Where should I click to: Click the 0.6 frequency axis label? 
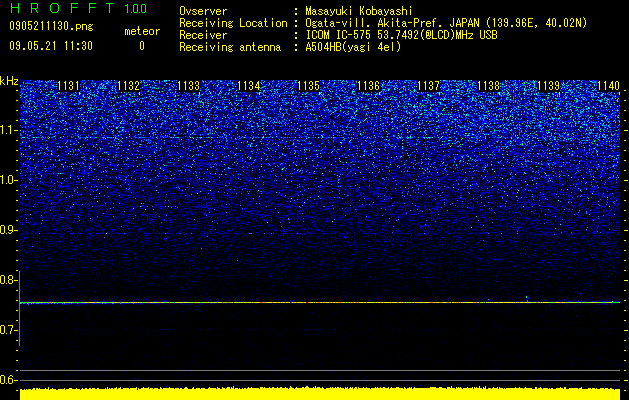point(9,380)
